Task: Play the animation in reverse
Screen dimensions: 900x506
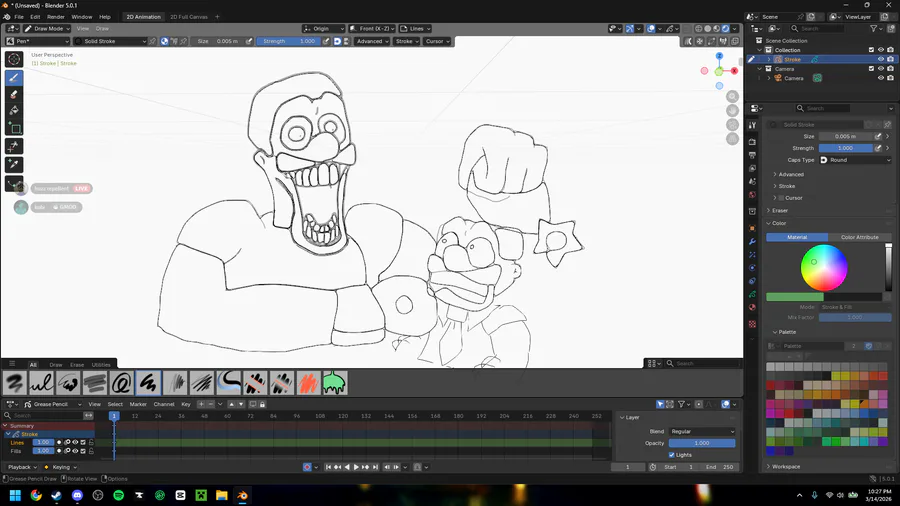Action: click(x=347, y=467)
